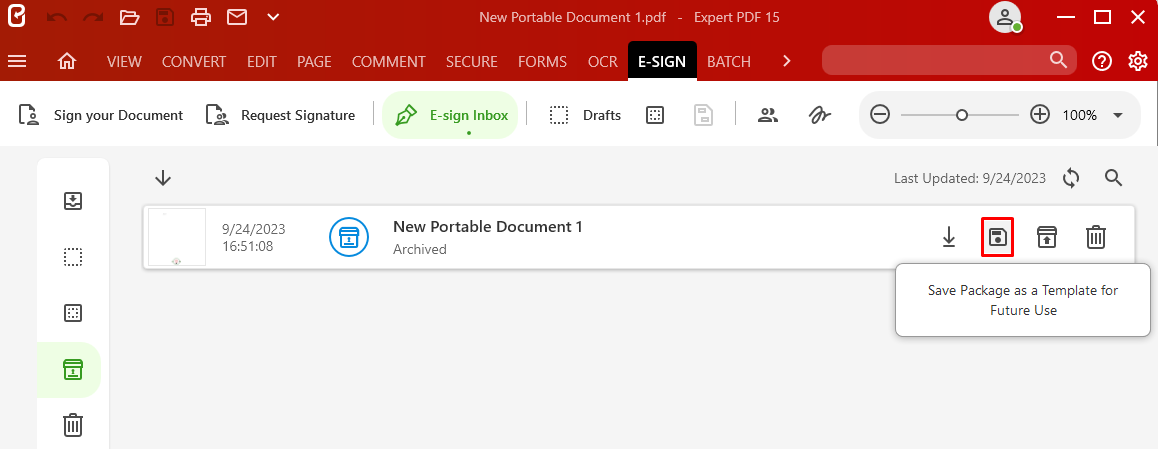The width and height of the screenshot is (1158, 449).
Task: Click Sign your Document
Action: (x=100, y=115)
